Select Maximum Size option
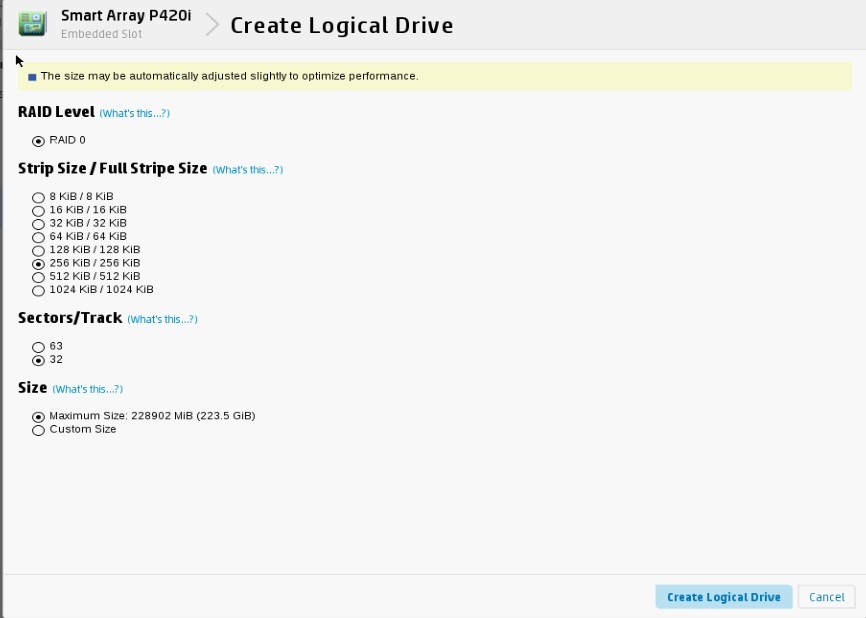Image resolution: width=866 pixels, height=618 pixels. (x=39, y=416)
